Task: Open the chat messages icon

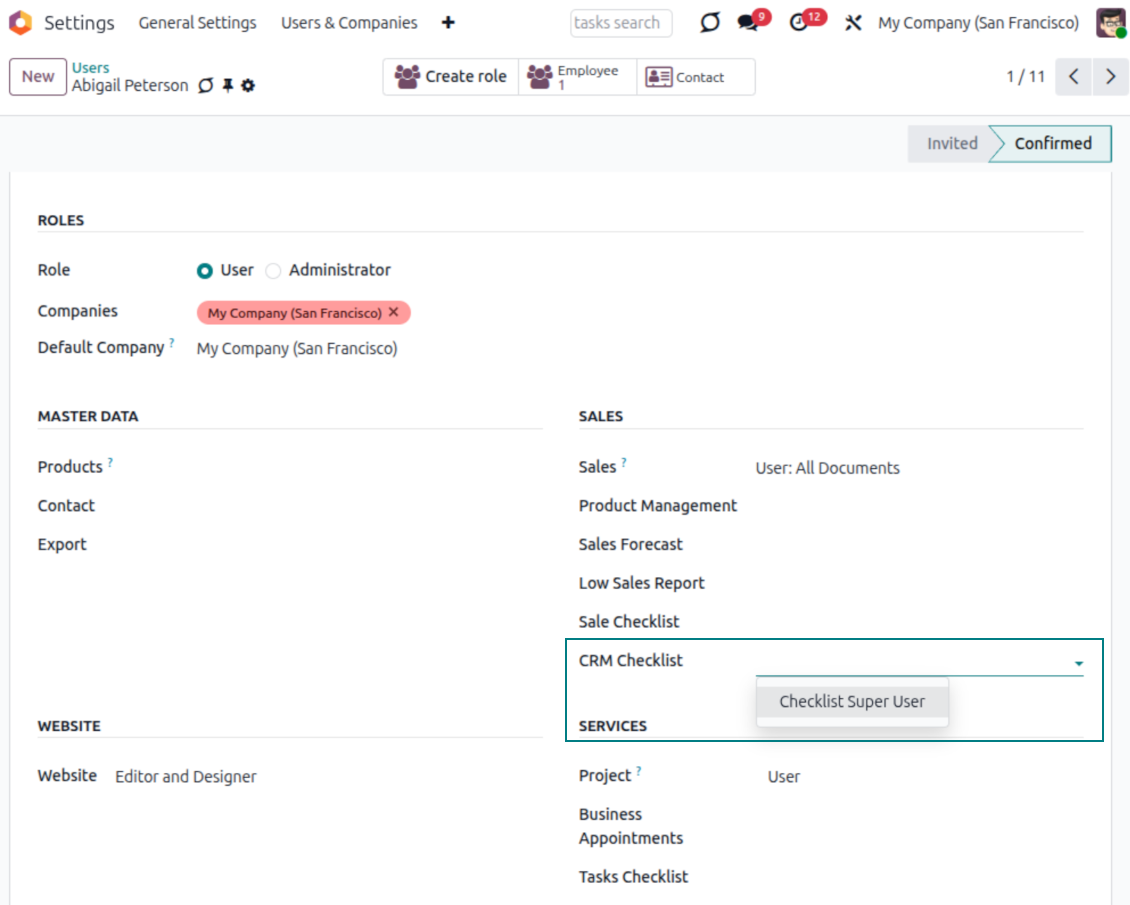Action: (x=749, y=23)
